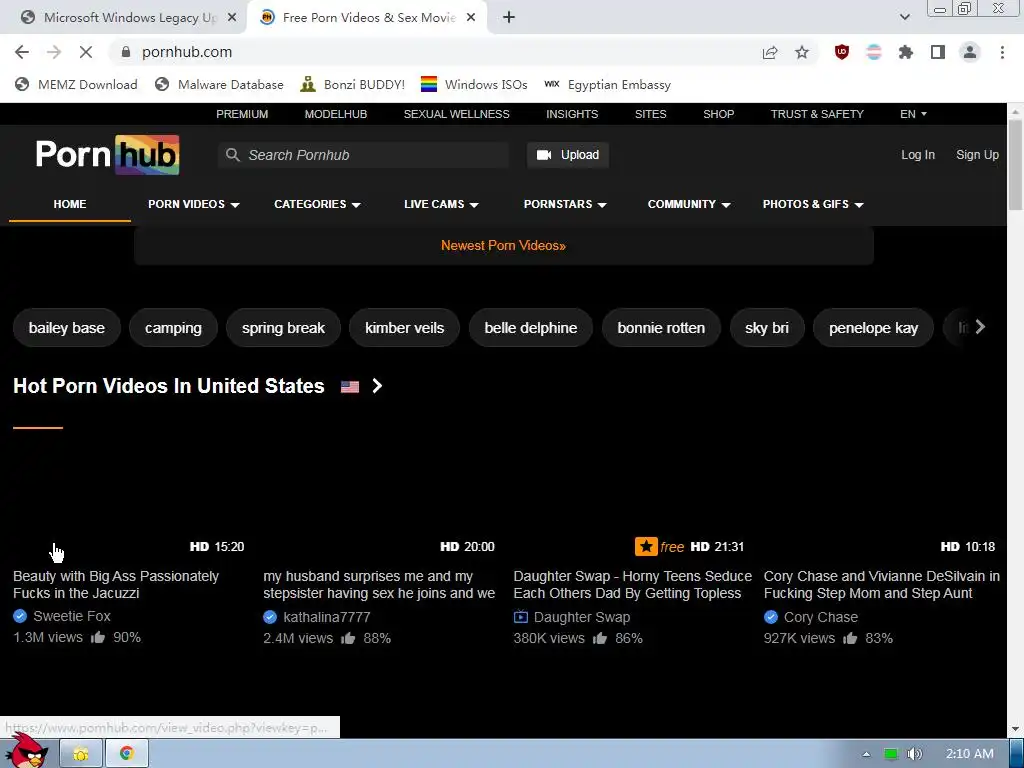Click the page's vertical scrollbar thumb
The image size is (1024, 768).
point(1015,165)
